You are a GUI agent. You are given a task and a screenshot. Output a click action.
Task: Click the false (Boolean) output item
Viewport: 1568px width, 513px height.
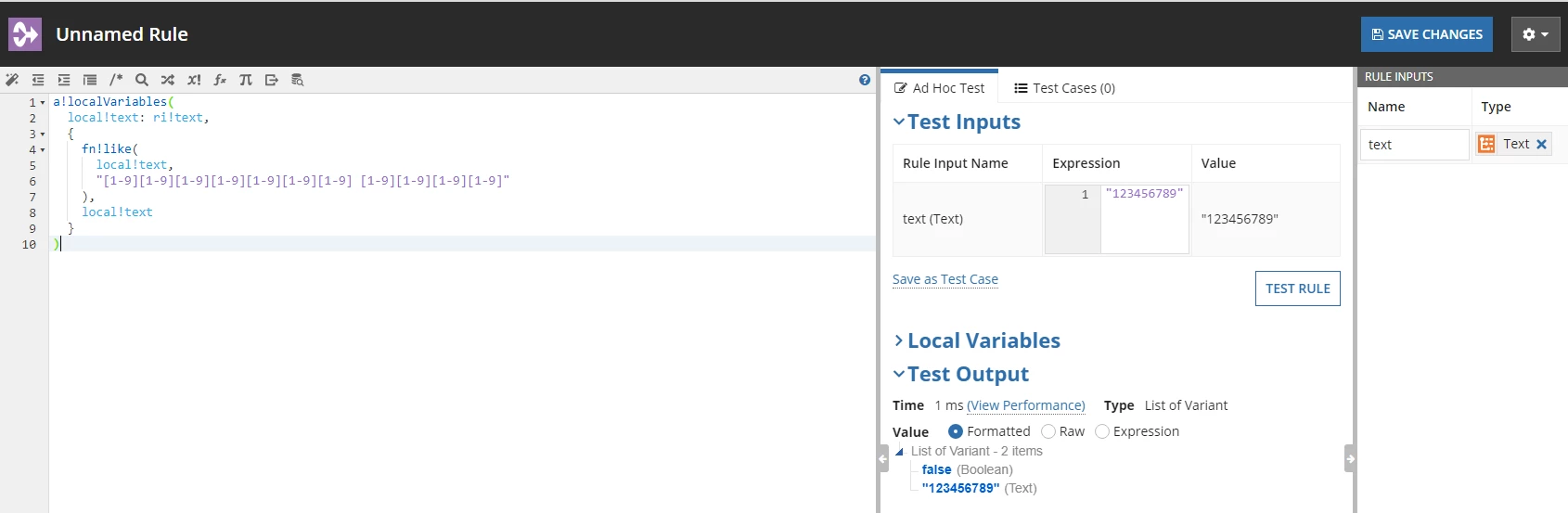pos(967,470)
